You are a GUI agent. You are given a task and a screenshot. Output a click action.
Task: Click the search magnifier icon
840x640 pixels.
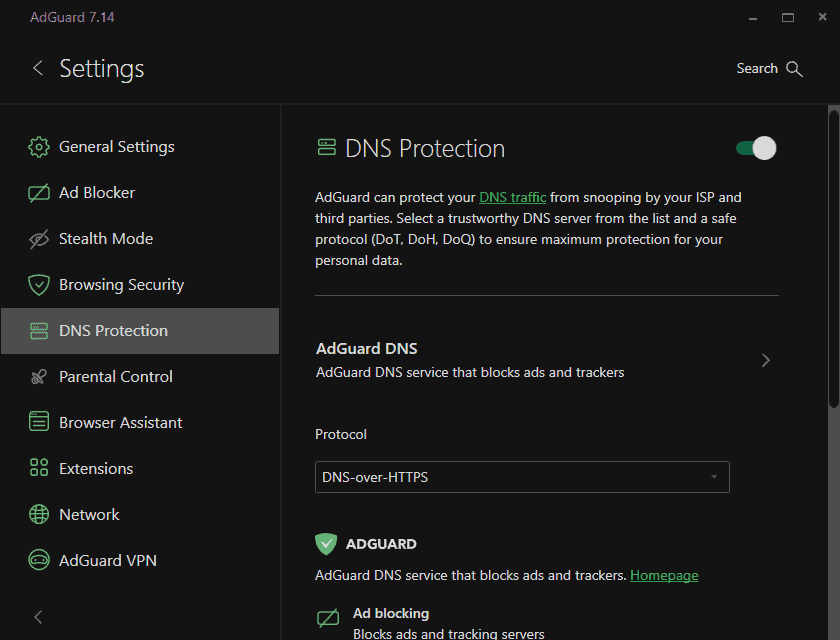(795, 69)
